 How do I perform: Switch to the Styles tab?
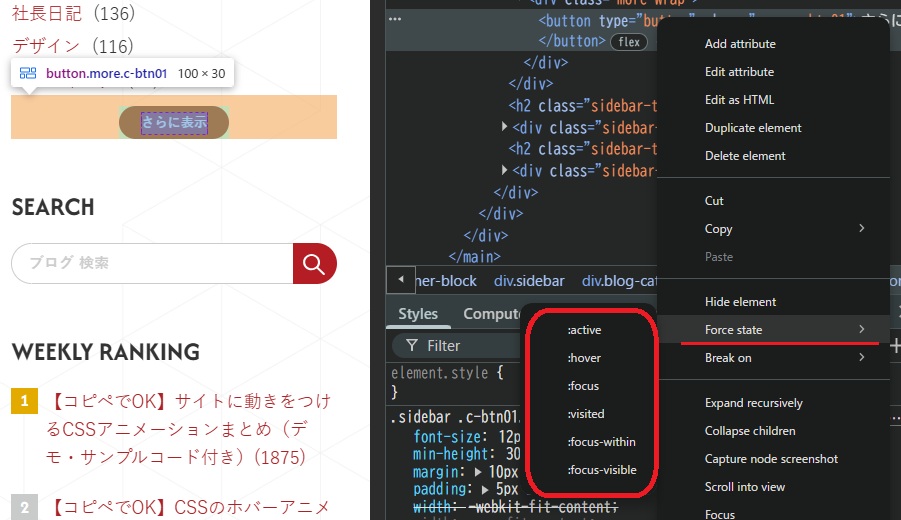pos(418,314)
